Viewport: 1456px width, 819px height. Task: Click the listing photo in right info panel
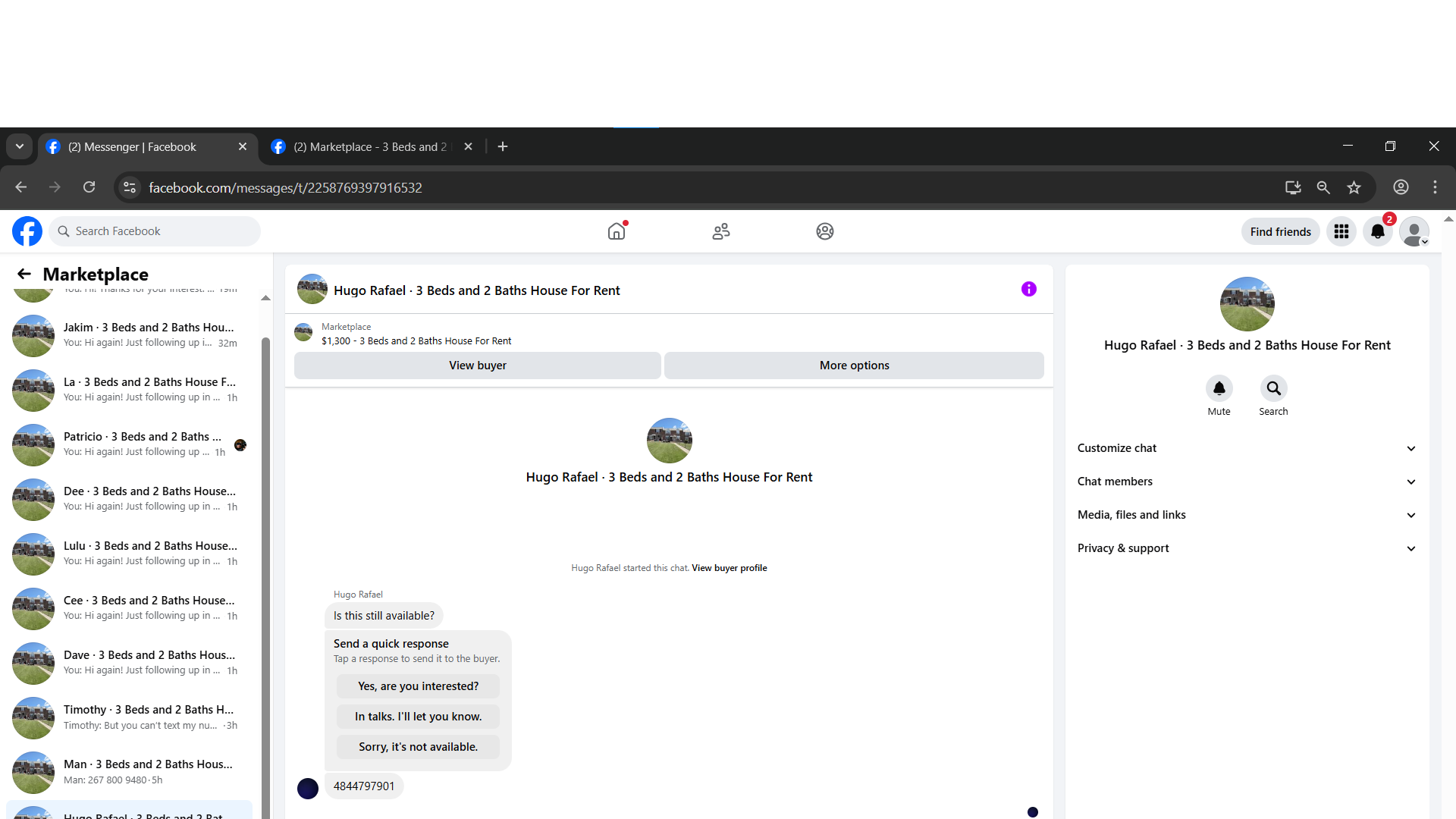click(1247, 304)
